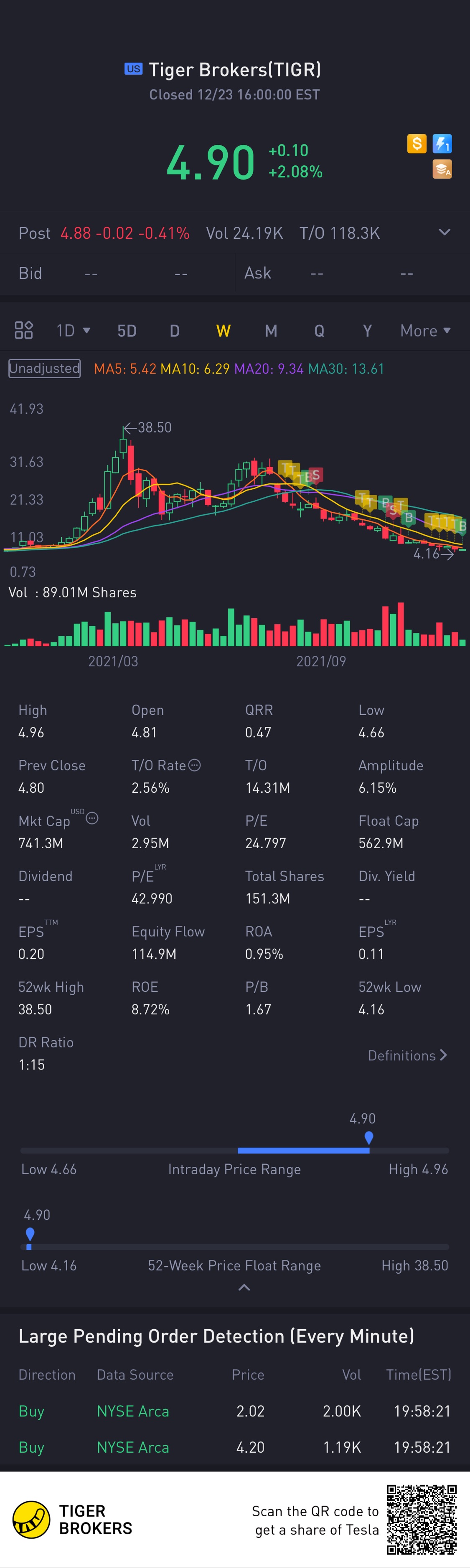Tap the blue lightning bolt badge icon

[x=442, y=144]
